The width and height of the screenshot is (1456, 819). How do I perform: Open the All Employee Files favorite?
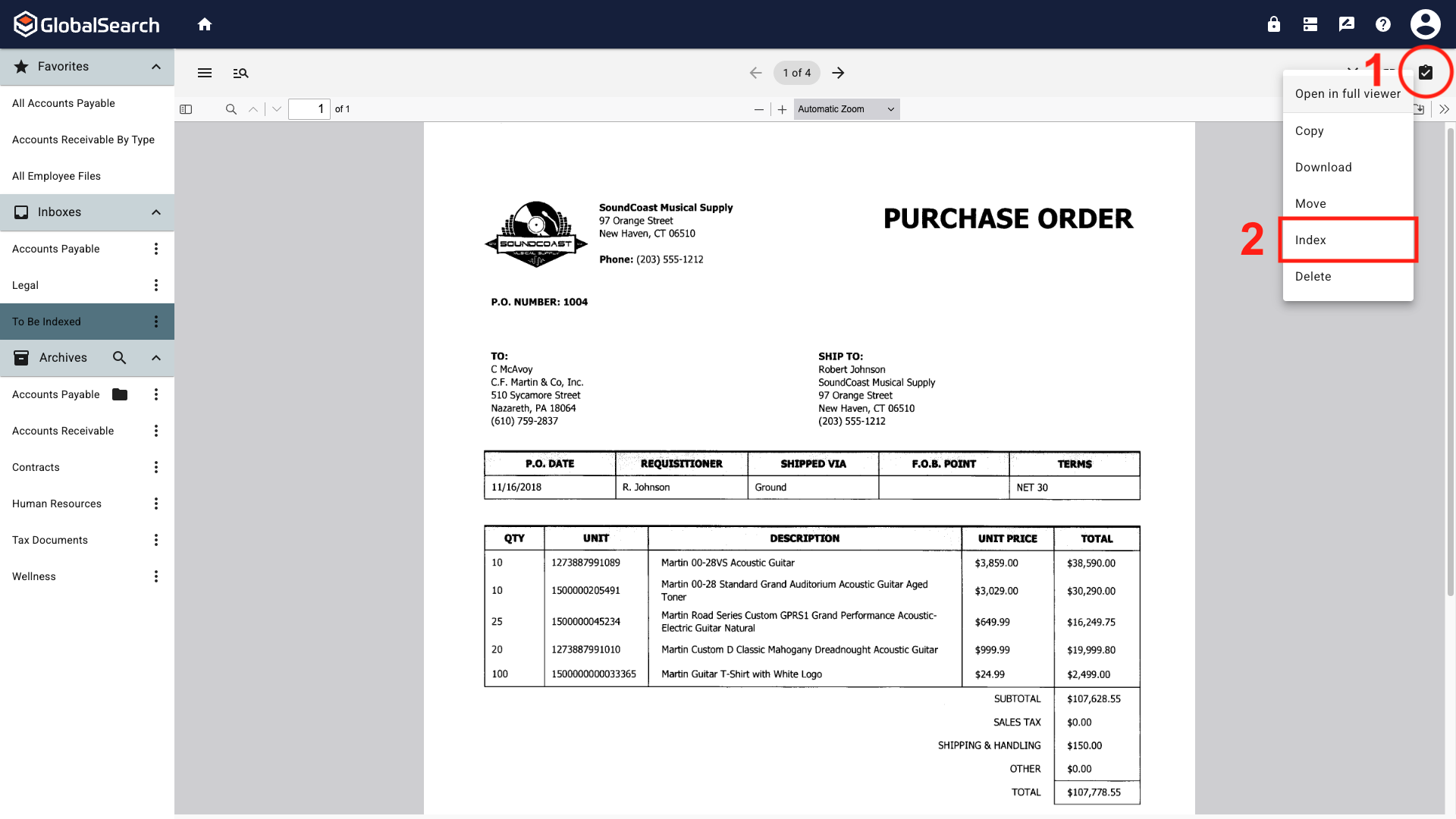pos(57,175)
